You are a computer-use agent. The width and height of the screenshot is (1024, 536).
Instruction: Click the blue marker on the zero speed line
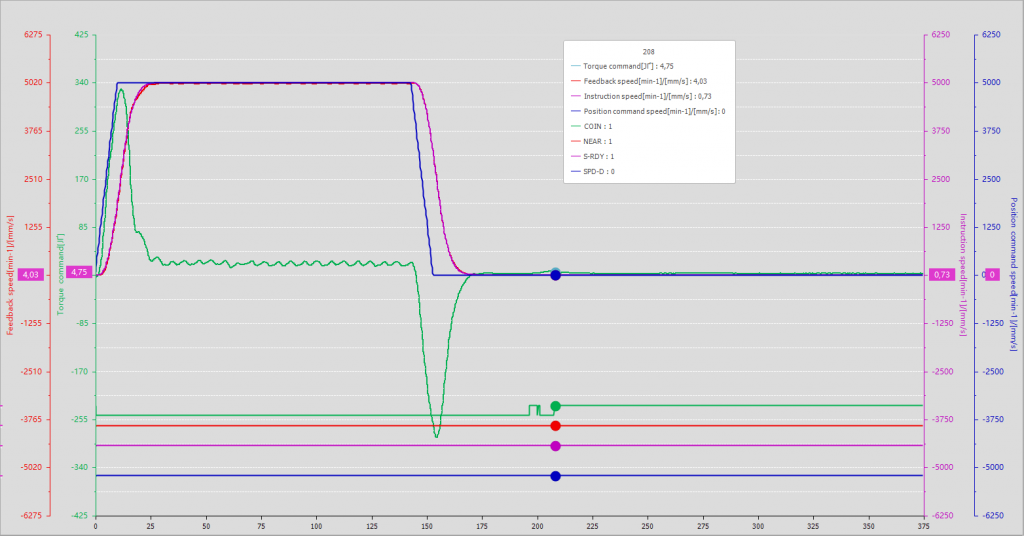coord(555,275)
